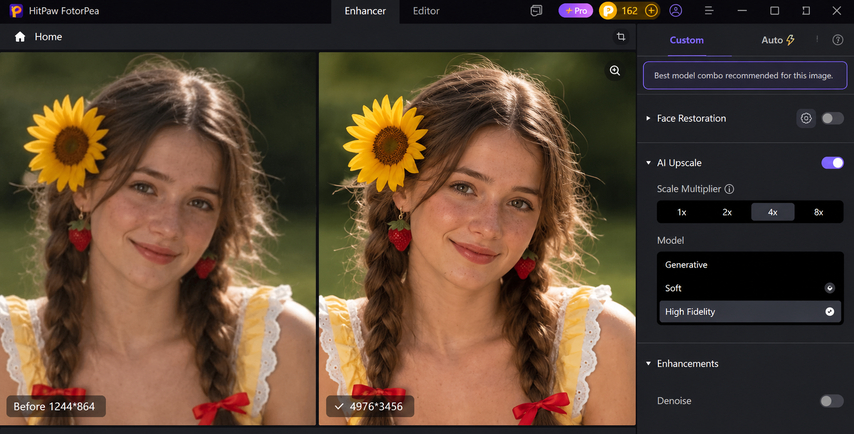The width and height of the screenshot is (854, 434).
Task: Choose the Soft model
Action: pos(750,288)
